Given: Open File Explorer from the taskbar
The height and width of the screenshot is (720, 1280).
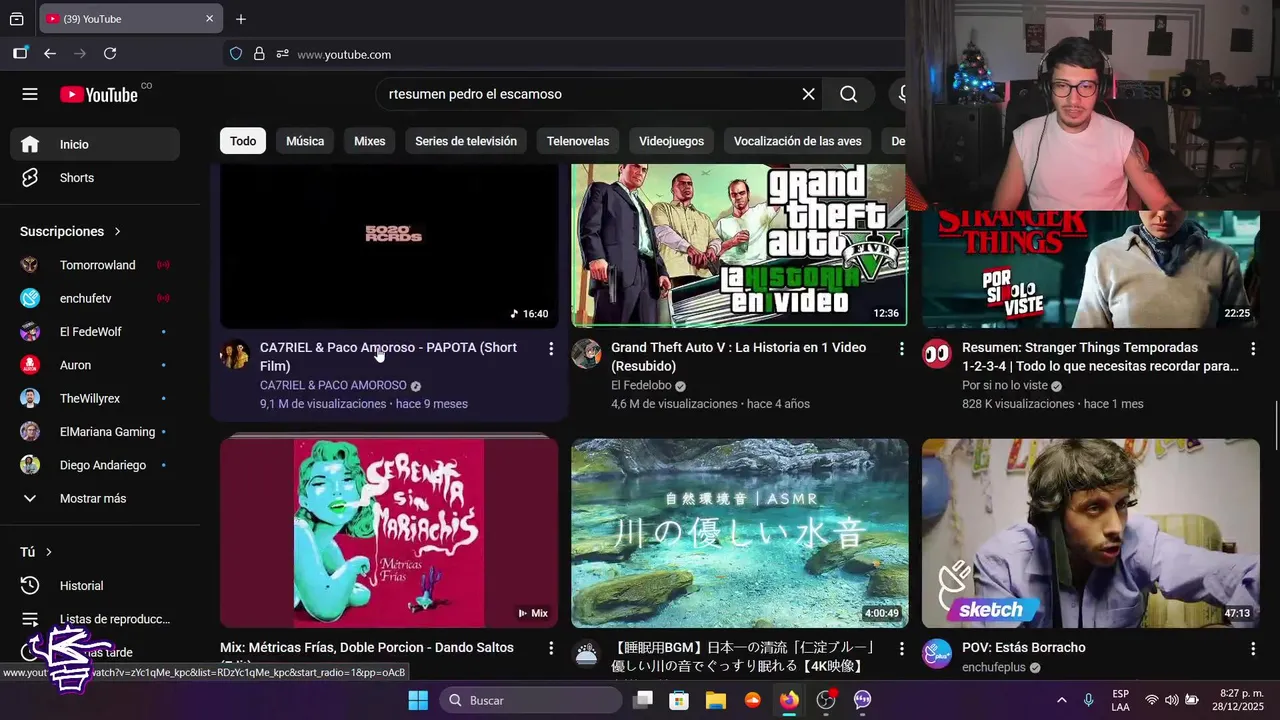Looking at the screenshot, I should 715,700.
